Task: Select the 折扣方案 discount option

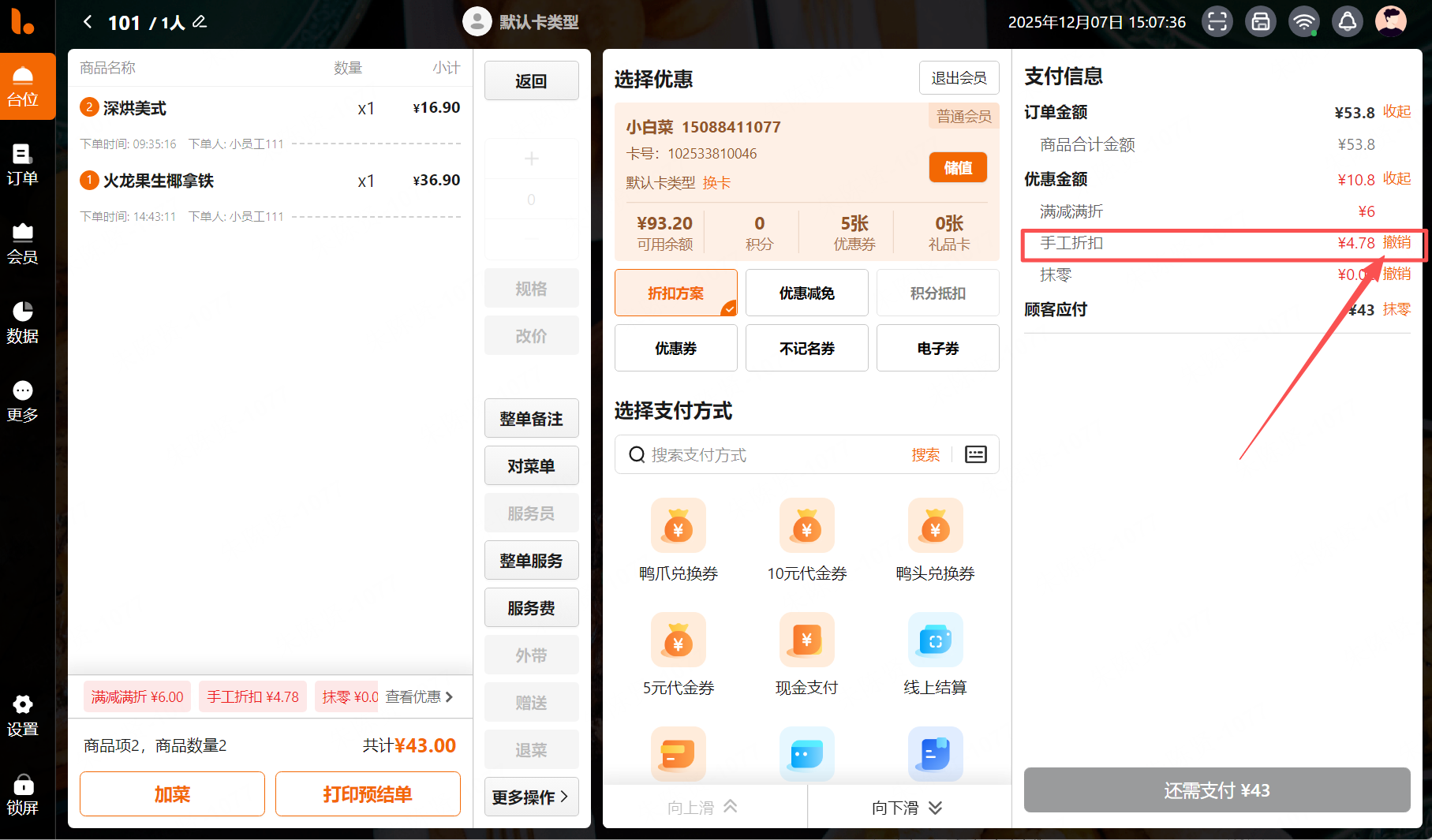Action: pyautogui.click(x=676, y=293)
